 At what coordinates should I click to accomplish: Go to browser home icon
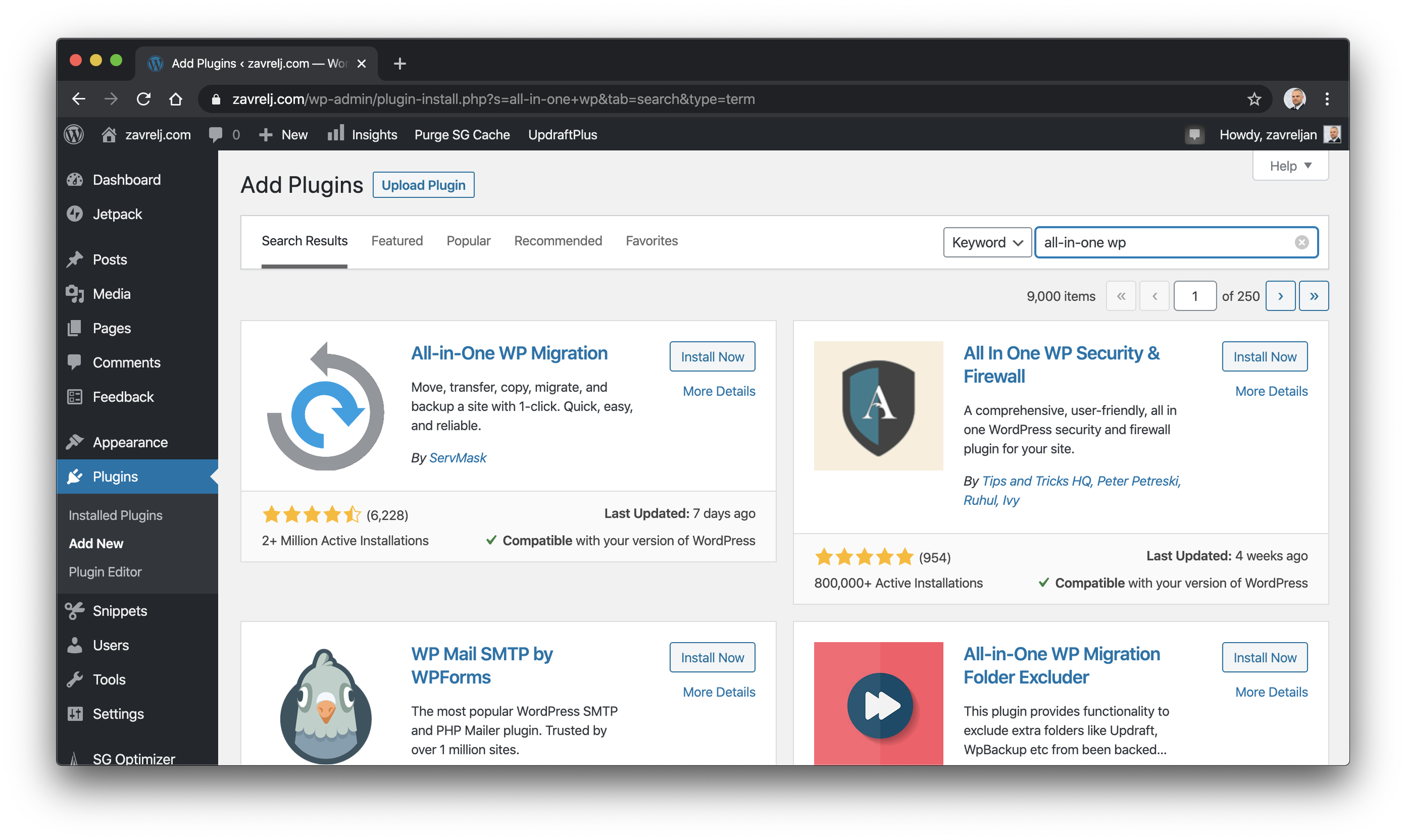(x=176, y=99)
